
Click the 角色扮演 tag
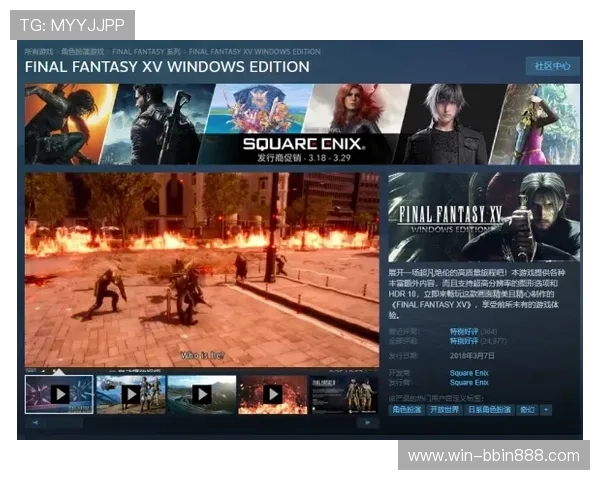click(406, 410)
